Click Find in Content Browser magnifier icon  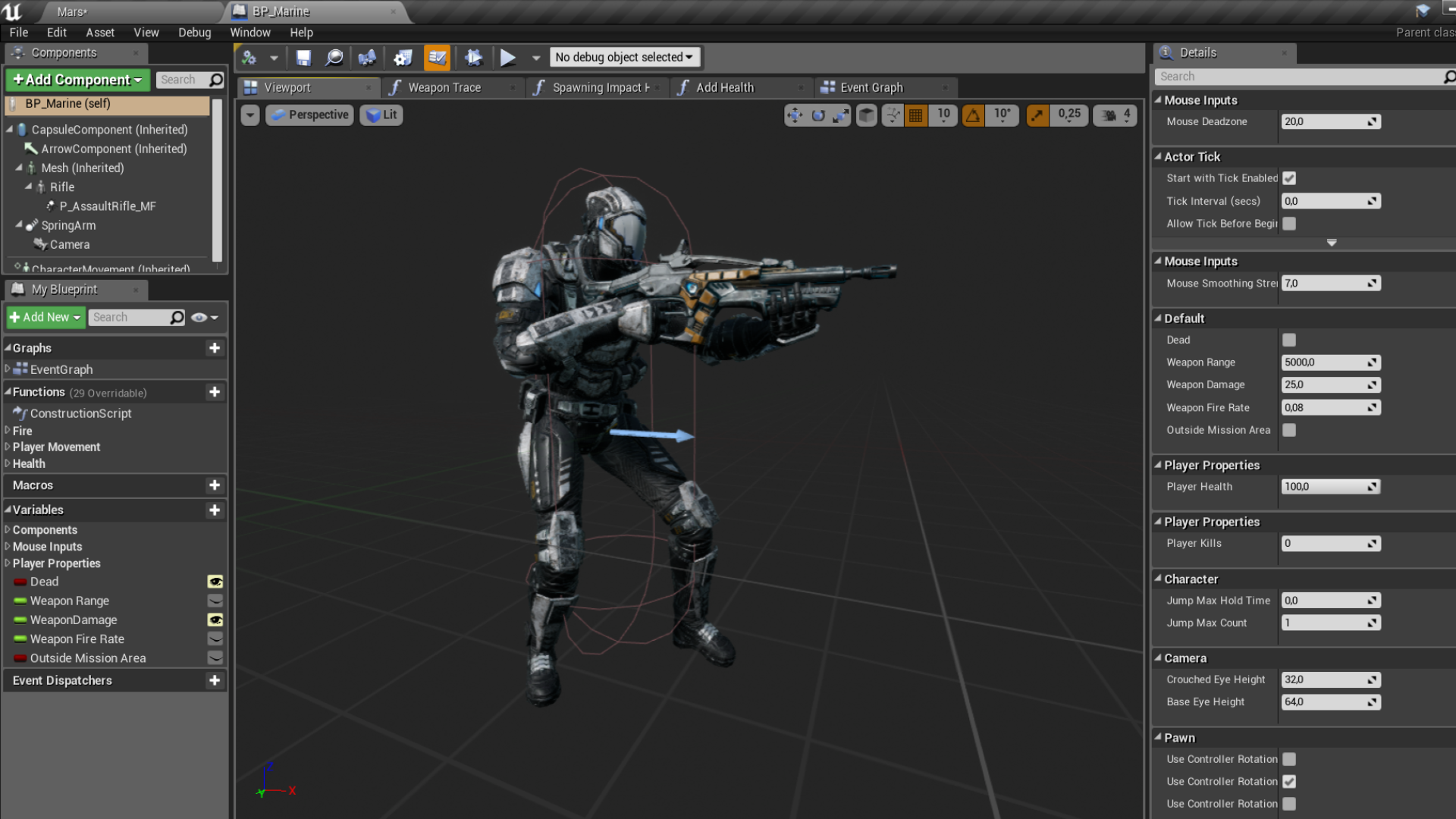coord(334,58)
